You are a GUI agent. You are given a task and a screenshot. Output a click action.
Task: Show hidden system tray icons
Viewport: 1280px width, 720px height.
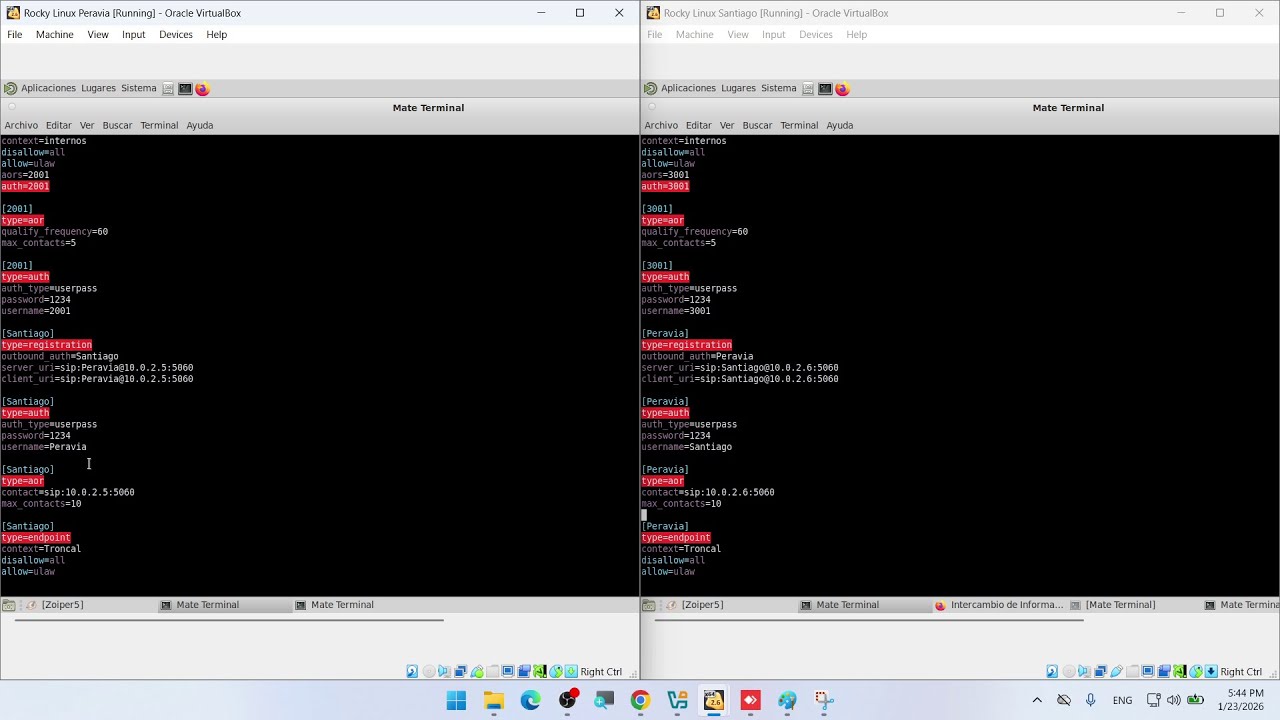coord(1037,700)
